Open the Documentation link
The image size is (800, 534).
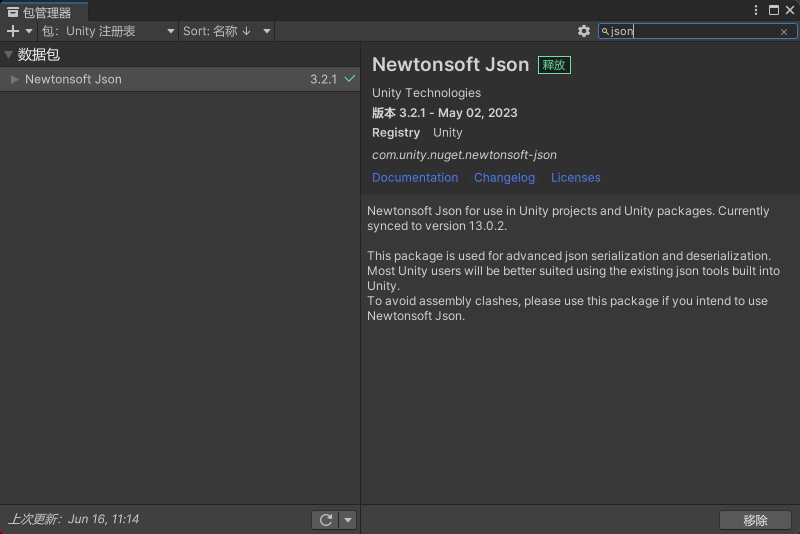(x=415, y=177)
